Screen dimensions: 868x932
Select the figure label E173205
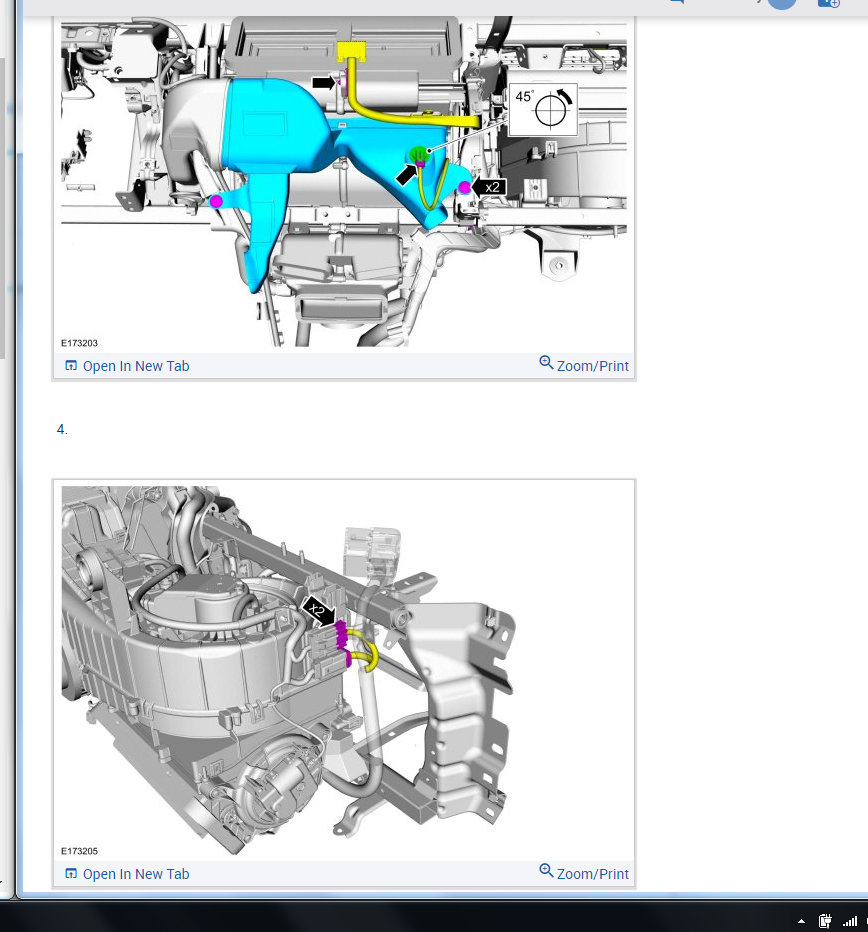click(79, 851)
